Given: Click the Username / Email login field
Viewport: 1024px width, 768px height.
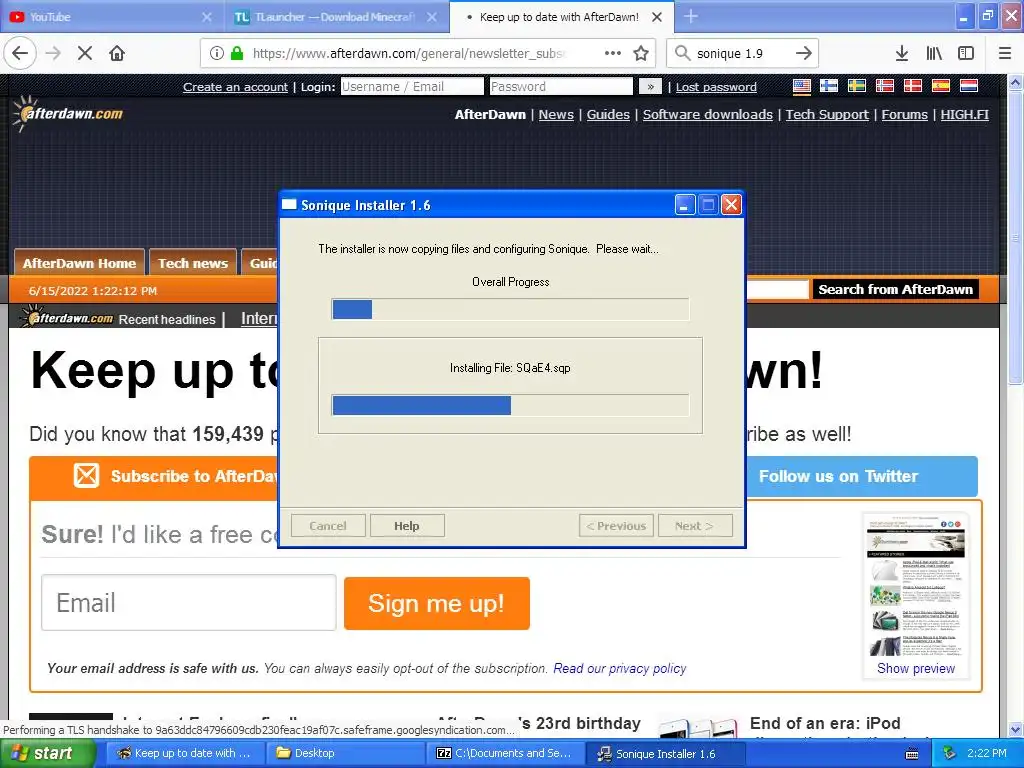Looking at the screenshot, I should (x=412, y=86).
